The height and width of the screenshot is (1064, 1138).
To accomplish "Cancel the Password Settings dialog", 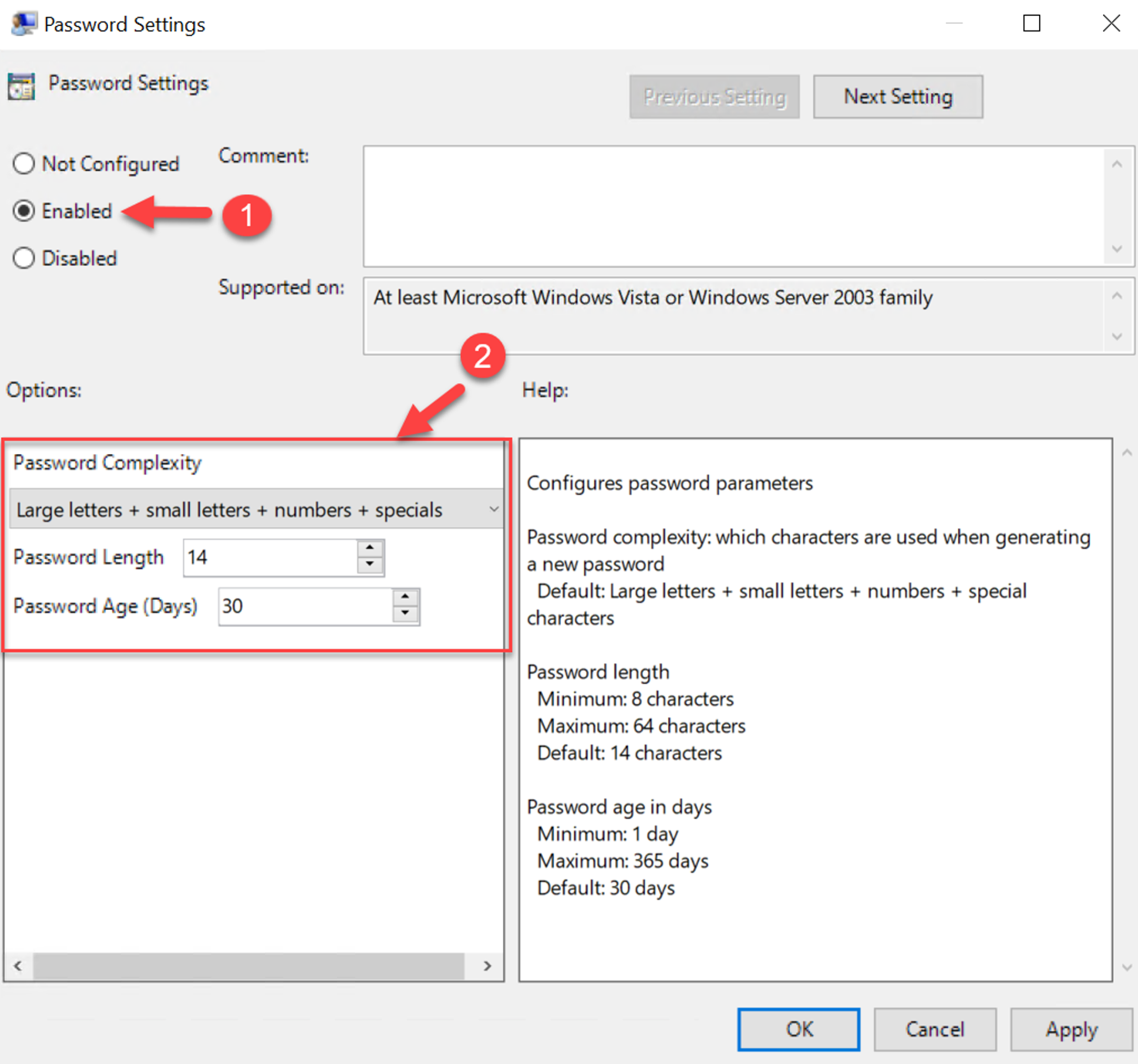I will click(934, 1030).
